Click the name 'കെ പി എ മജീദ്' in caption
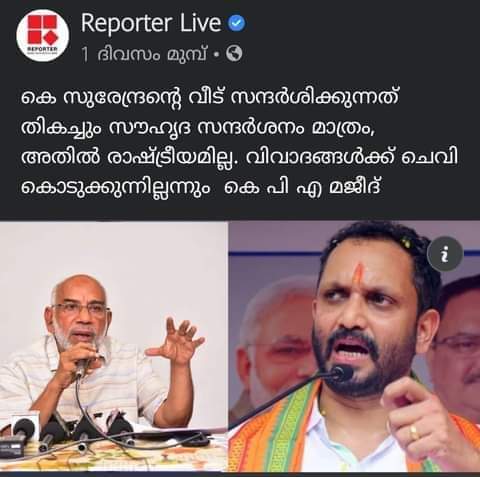Viewport: 480px width, 477px height. point(302,188)
